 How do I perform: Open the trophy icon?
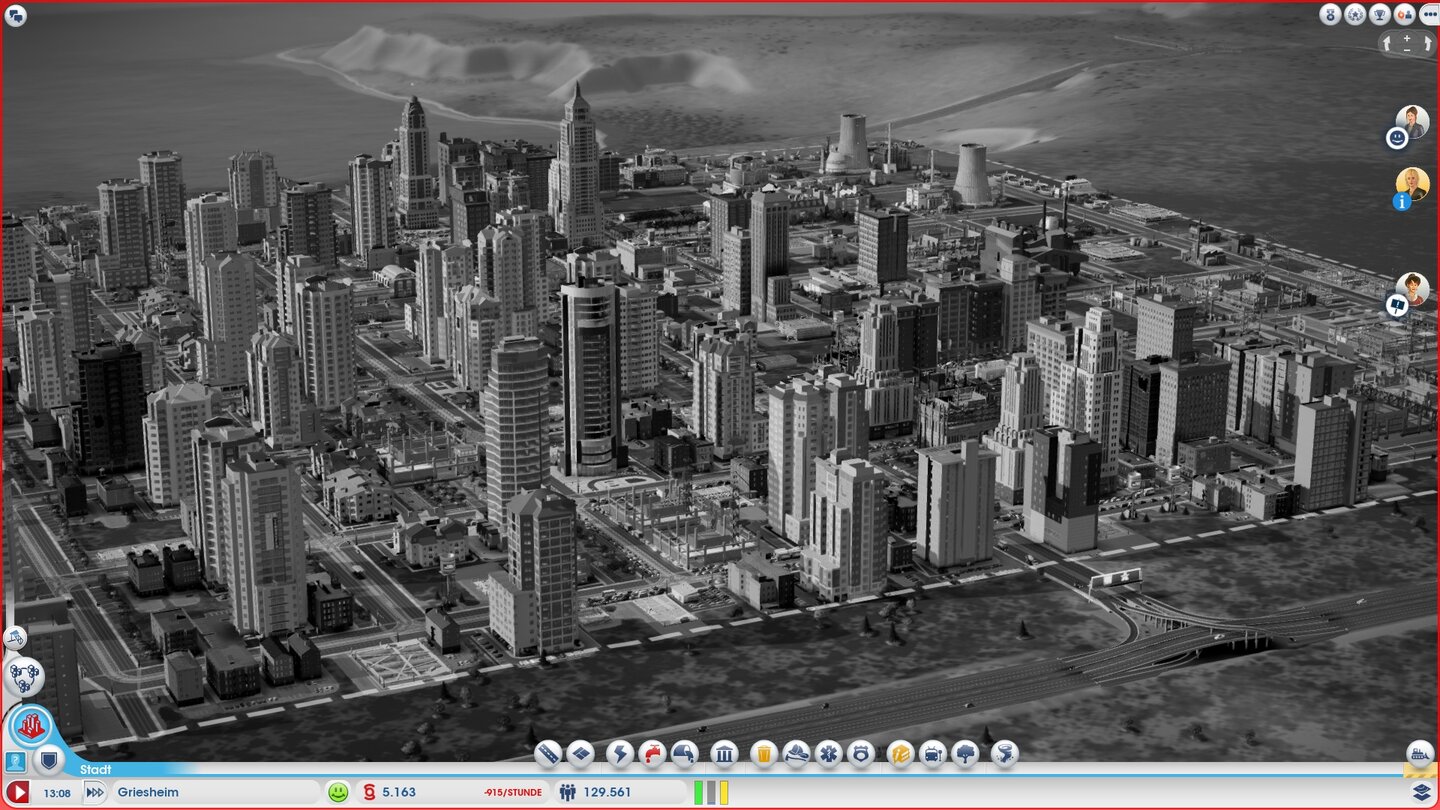tap(1380, 14)
